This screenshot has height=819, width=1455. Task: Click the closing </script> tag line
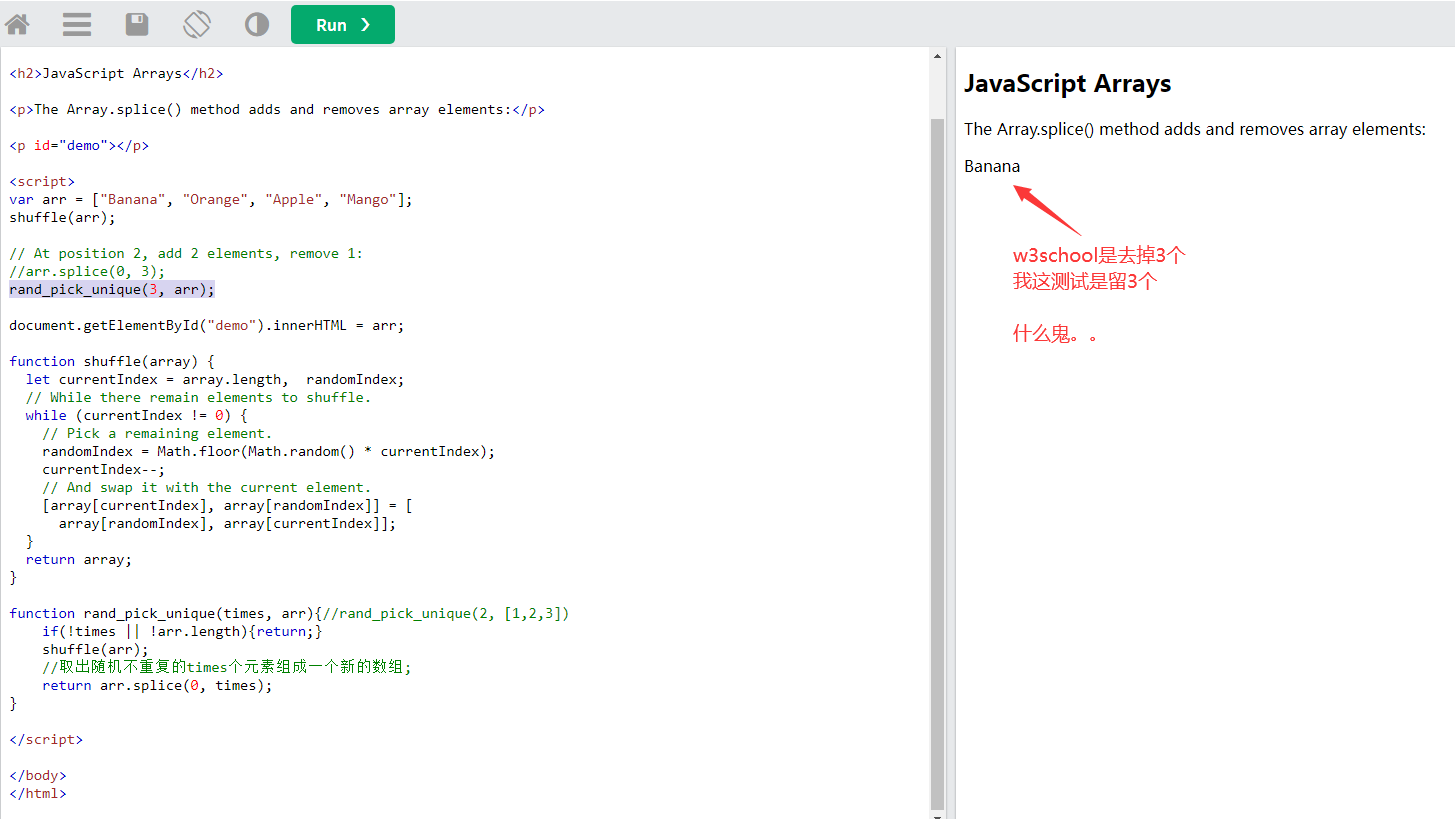coord(46,739)
